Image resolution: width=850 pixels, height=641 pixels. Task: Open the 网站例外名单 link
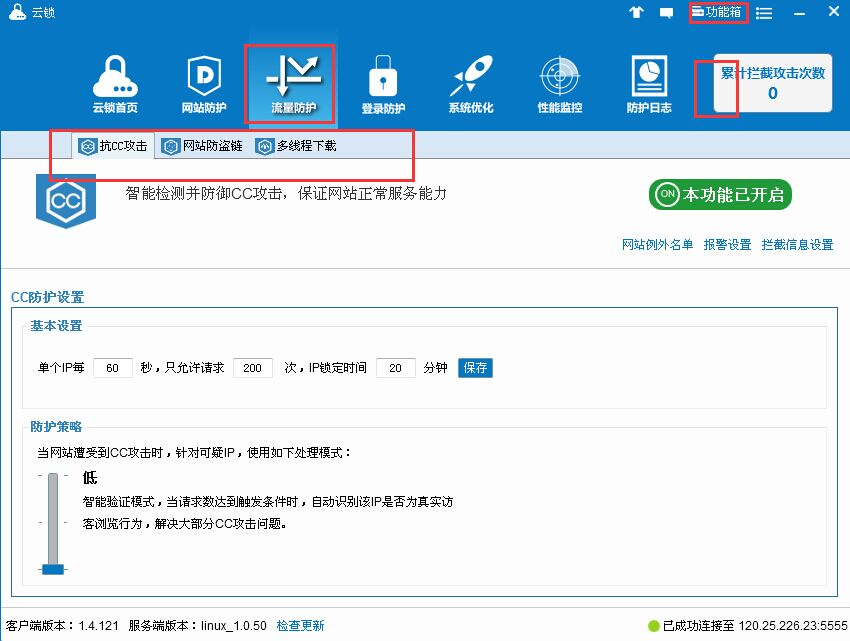(x=657, y=245)
